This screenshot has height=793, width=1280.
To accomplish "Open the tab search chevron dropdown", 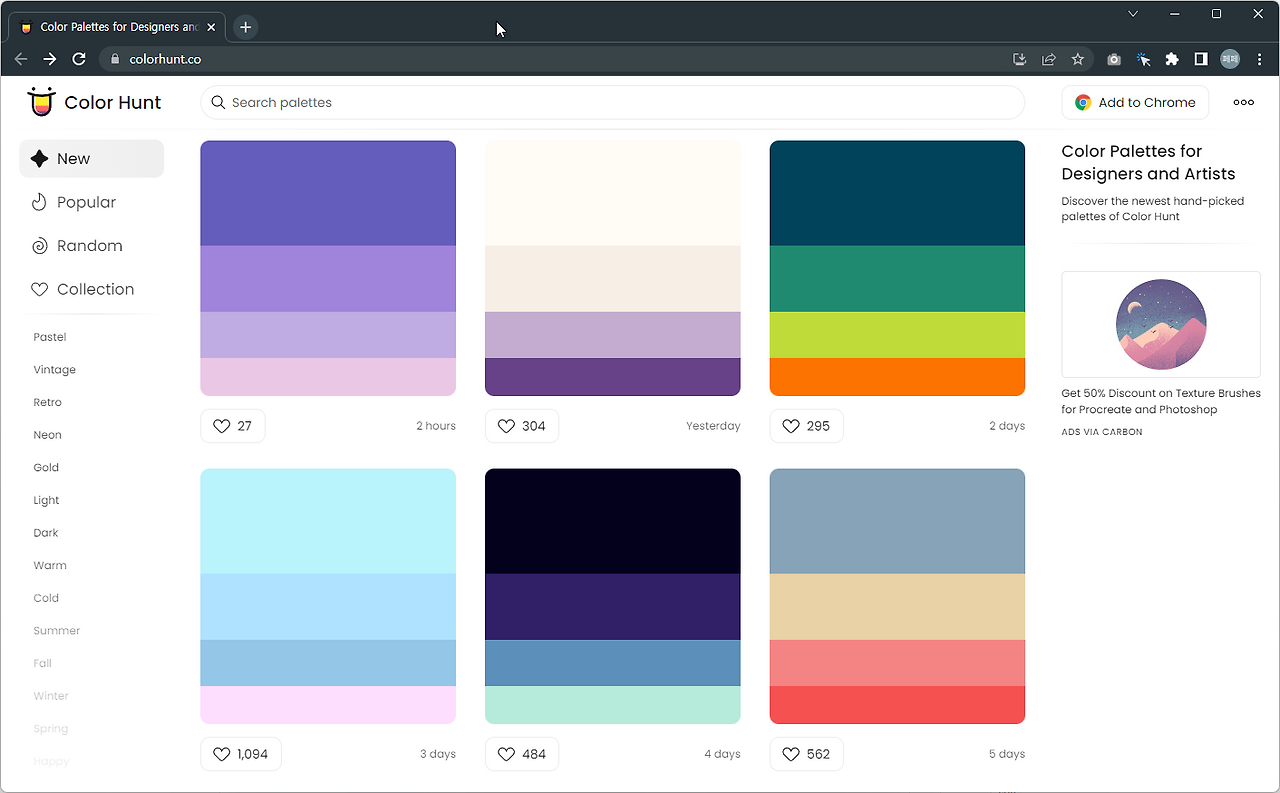I will [x=1133, y=14].
